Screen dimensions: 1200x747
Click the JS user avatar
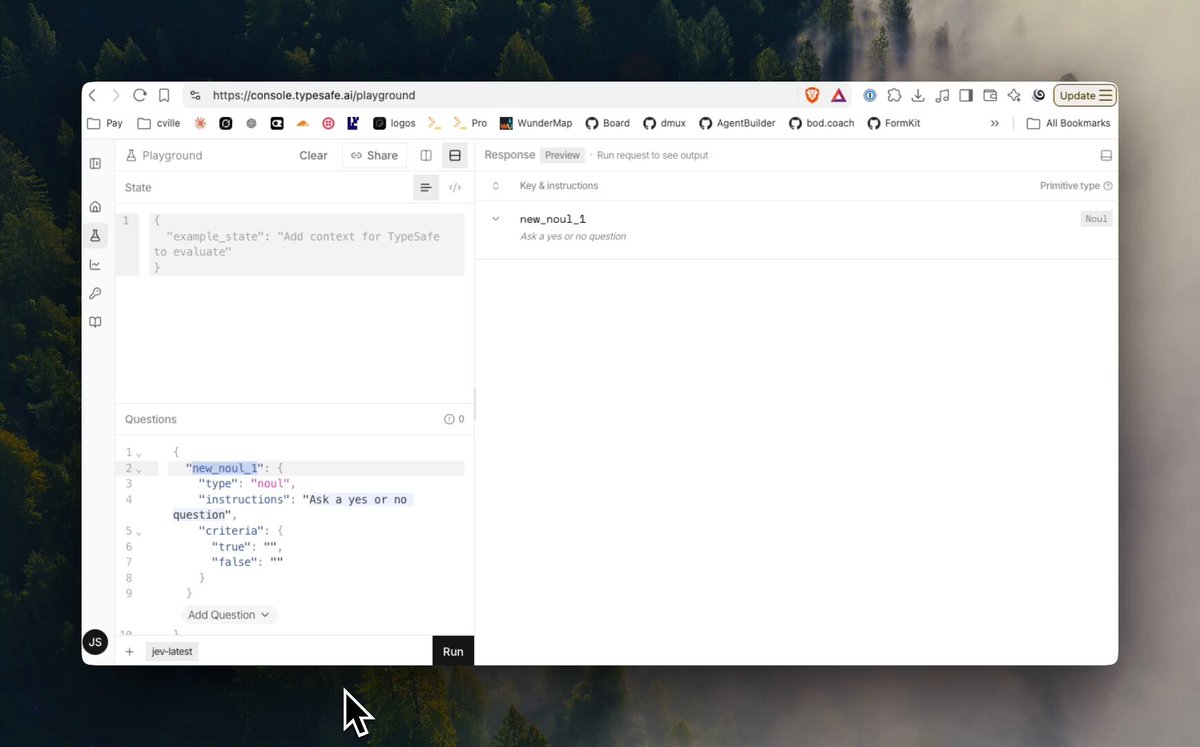pyautogui.click(x=95, y=642)
